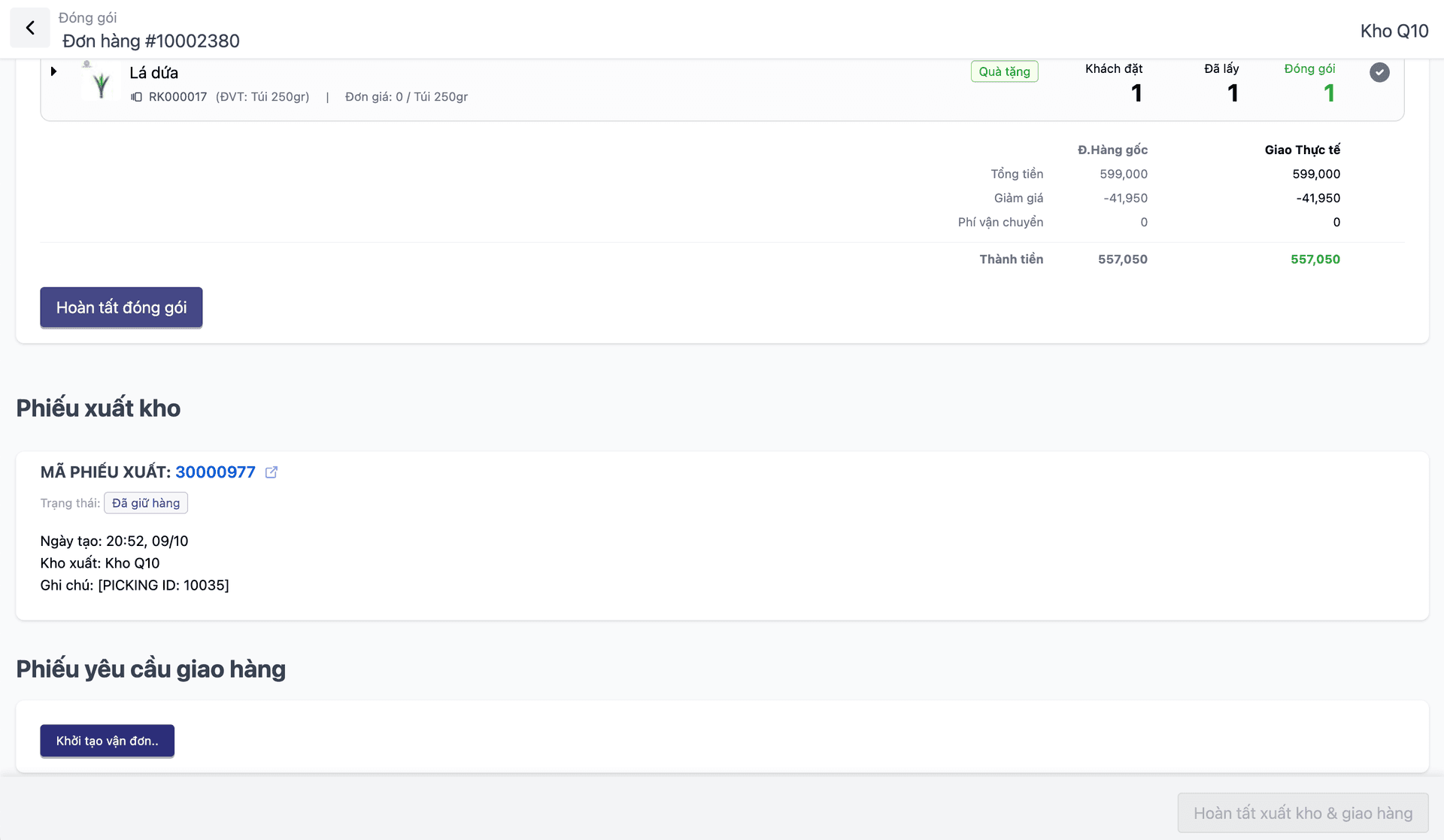The height and width of the screenshot is (840, 1444).
Task: Open export slip link 30000977
Action: (x=215, y=472)
